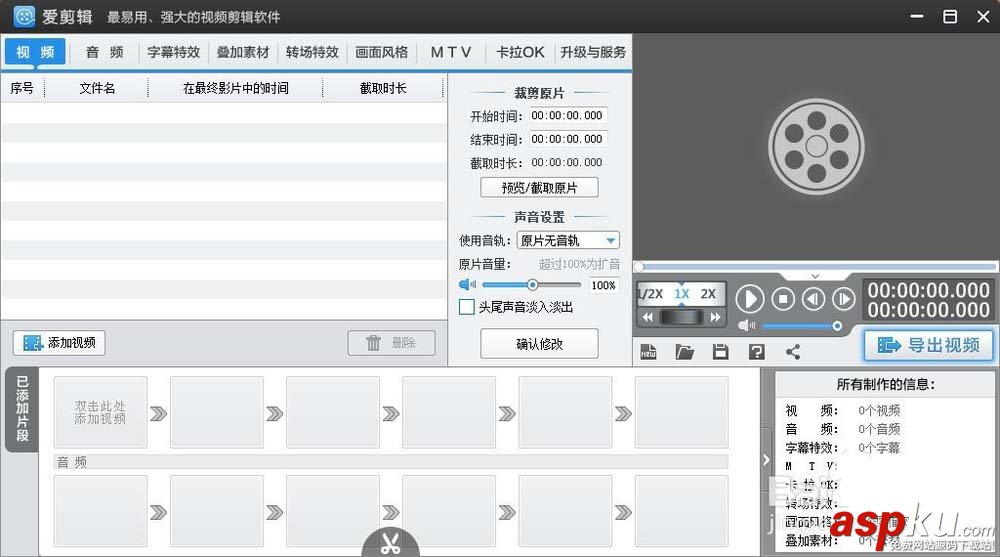This screenshot has height=557, width=1000.
Task: Click the 添加视频 button
Action: click(x=59, y=343)
